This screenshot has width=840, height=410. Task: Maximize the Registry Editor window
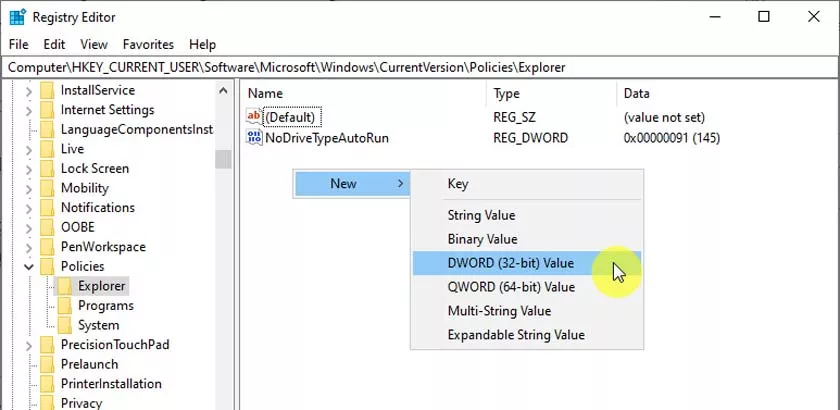click(764, 17)
